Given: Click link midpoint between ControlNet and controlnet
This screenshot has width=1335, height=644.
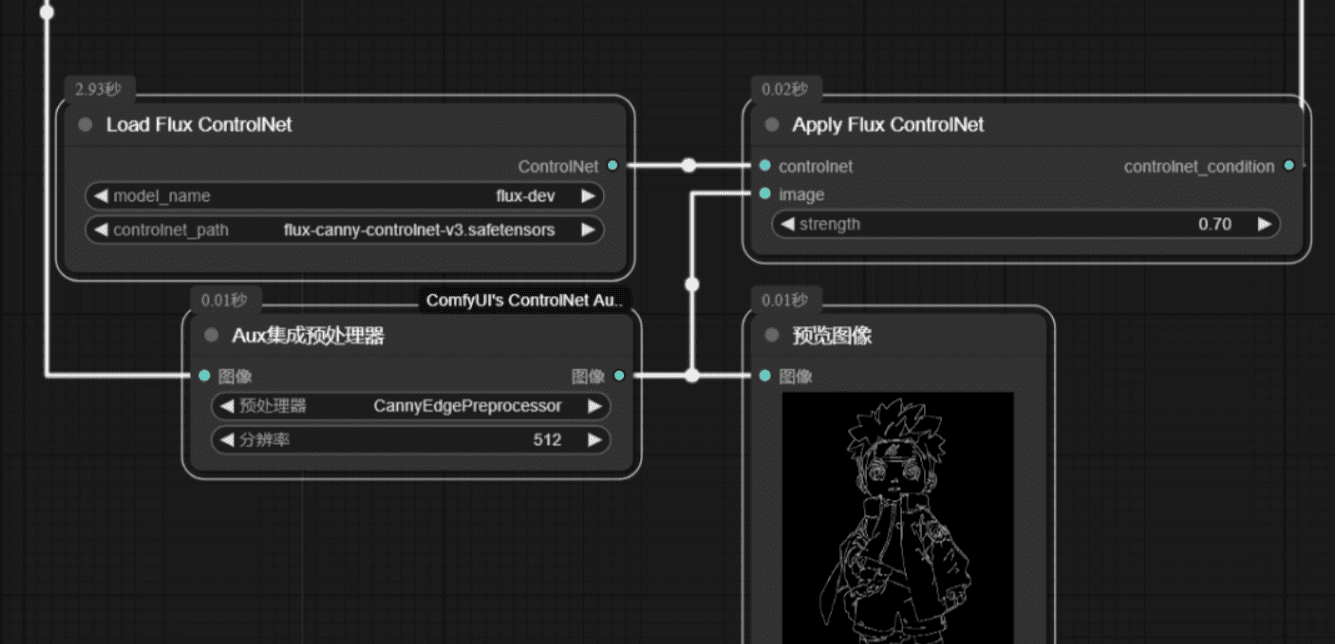Looking at the screenshot, I should coord(688,165).
